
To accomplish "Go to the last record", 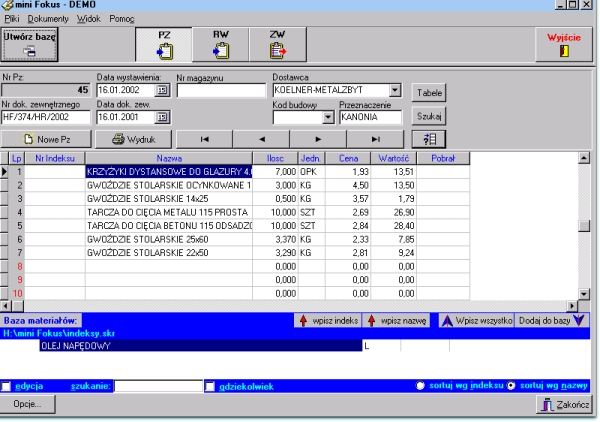I will pyautogui.click(x=375, y=139).
